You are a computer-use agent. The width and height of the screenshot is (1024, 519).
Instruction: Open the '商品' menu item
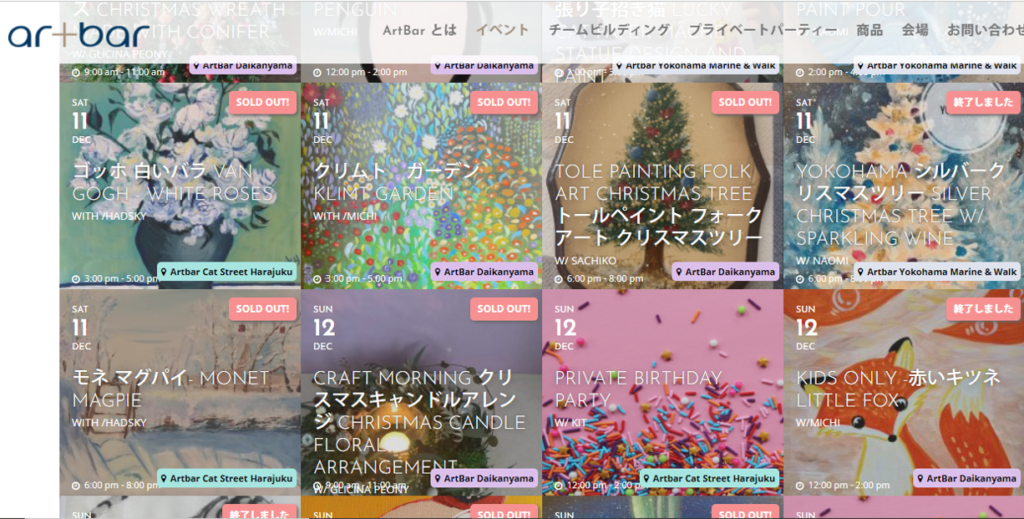click(869, 30)
